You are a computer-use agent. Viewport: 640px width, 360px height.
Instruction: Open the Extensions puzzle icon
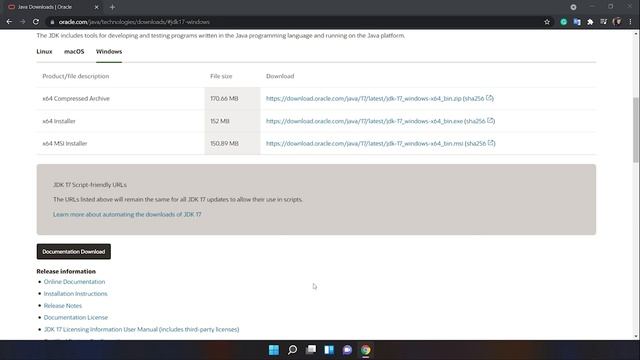(x=590, y=22)
